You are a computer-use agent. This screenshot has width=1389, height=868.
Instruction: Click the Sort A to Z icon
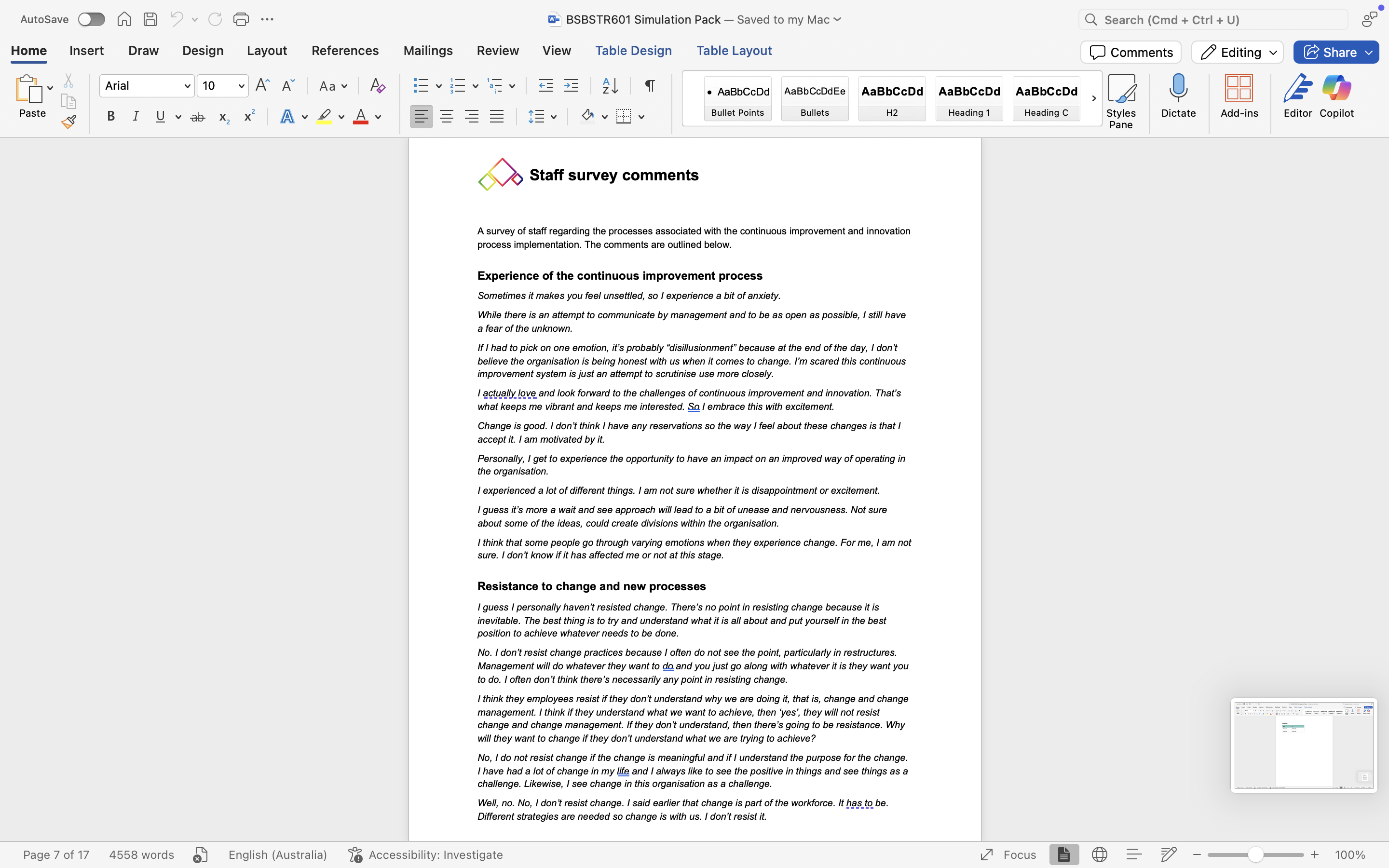pyautogui.click(x=610, y=86)
